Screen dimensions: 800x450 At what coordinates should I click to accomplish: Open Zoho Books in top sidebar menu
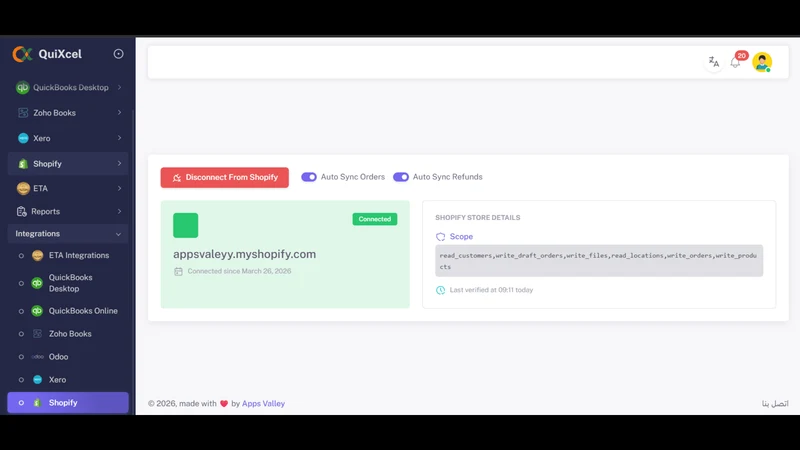click(x=68, y=113)
